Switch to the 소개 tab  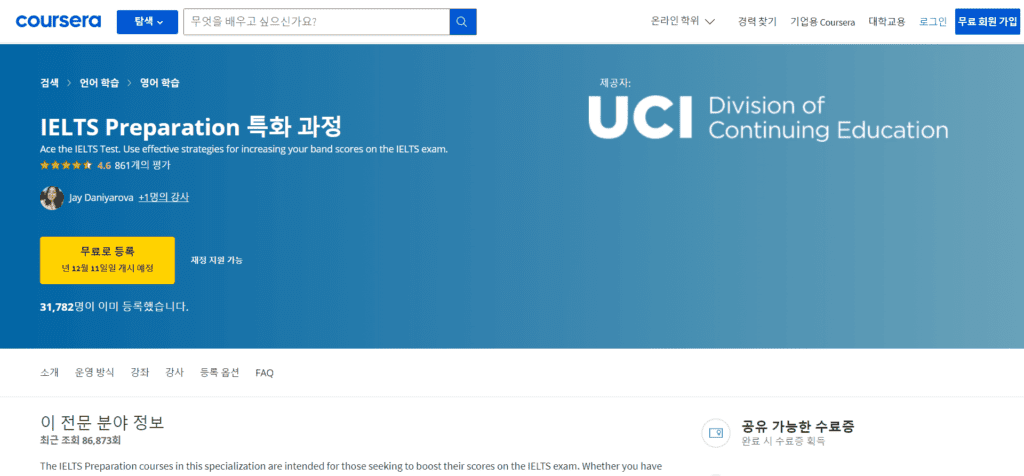(49, 373)
